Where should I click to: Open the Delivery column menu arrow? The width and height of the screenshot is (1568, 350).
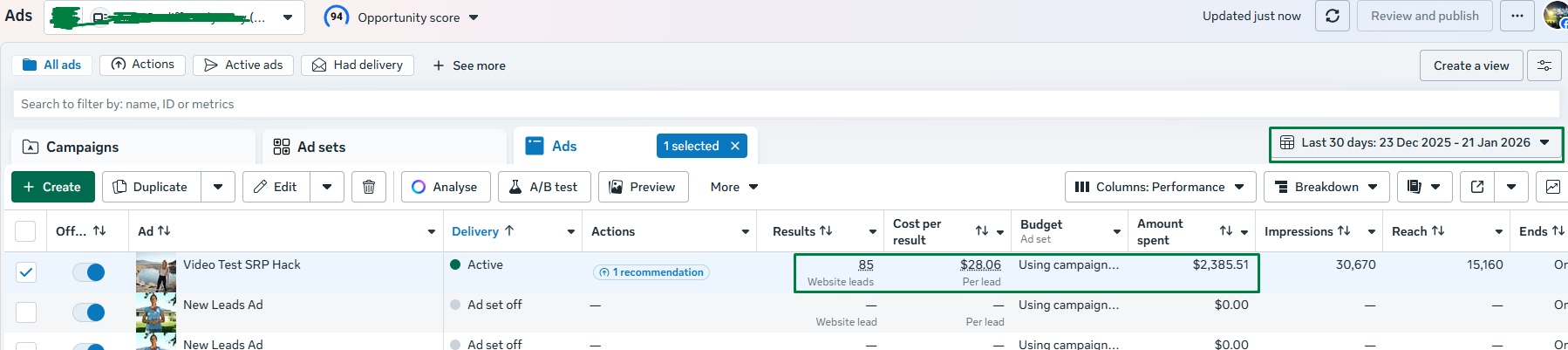(571, 231)
